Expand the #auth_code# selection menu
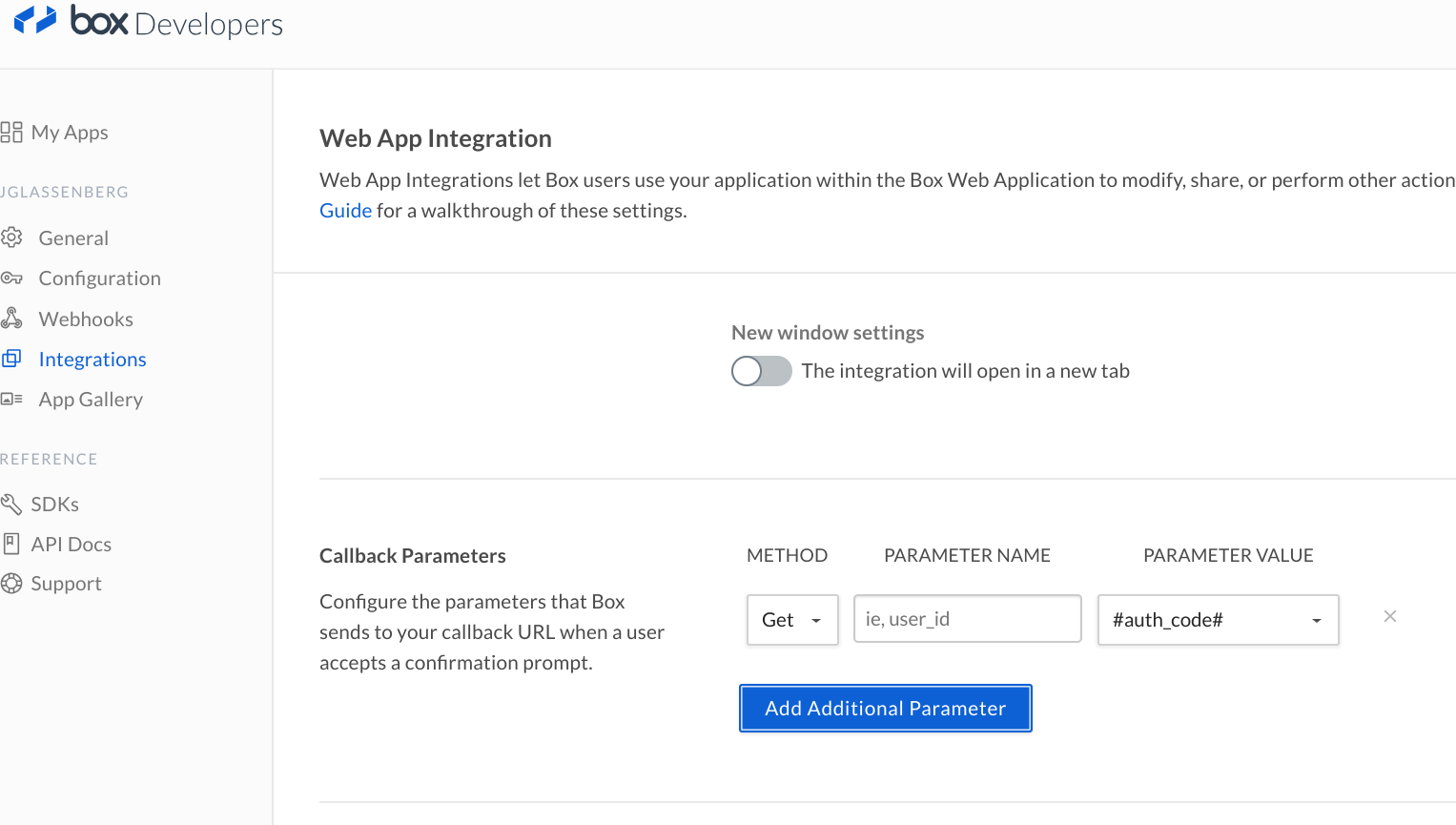The height and width of the screenshot is (825, 1456). (1218, 620)
